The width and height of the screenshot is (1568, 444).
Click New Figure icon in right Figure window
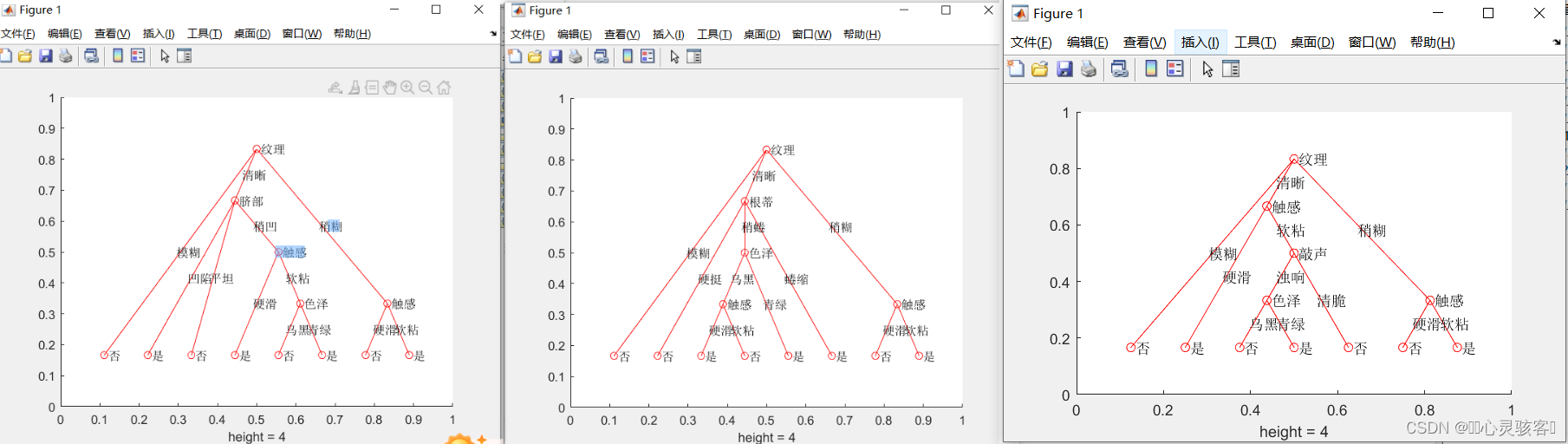pyautogui.click(x=1017, y=69)
